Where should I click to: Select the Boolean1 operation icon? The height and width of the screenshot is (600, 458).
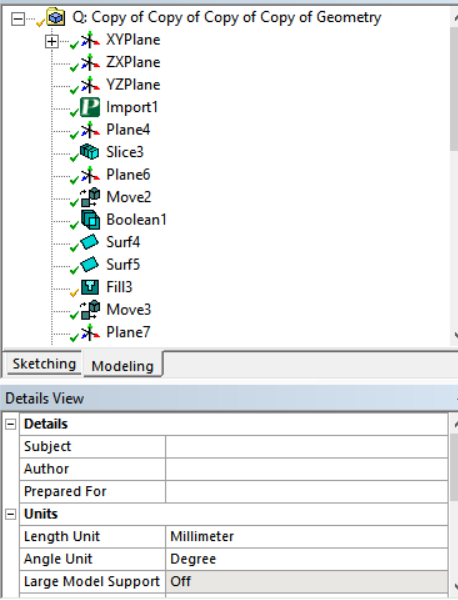tap(91, 220)
